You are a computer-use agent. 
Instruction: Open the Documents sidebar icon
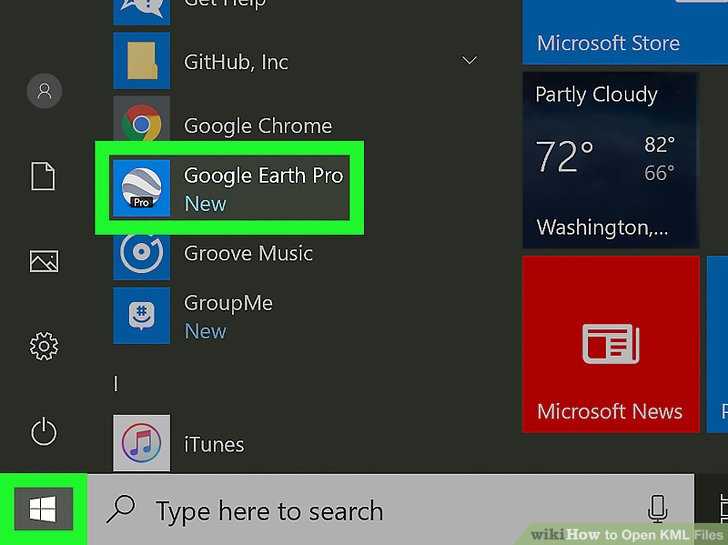[x=43, y=176]
